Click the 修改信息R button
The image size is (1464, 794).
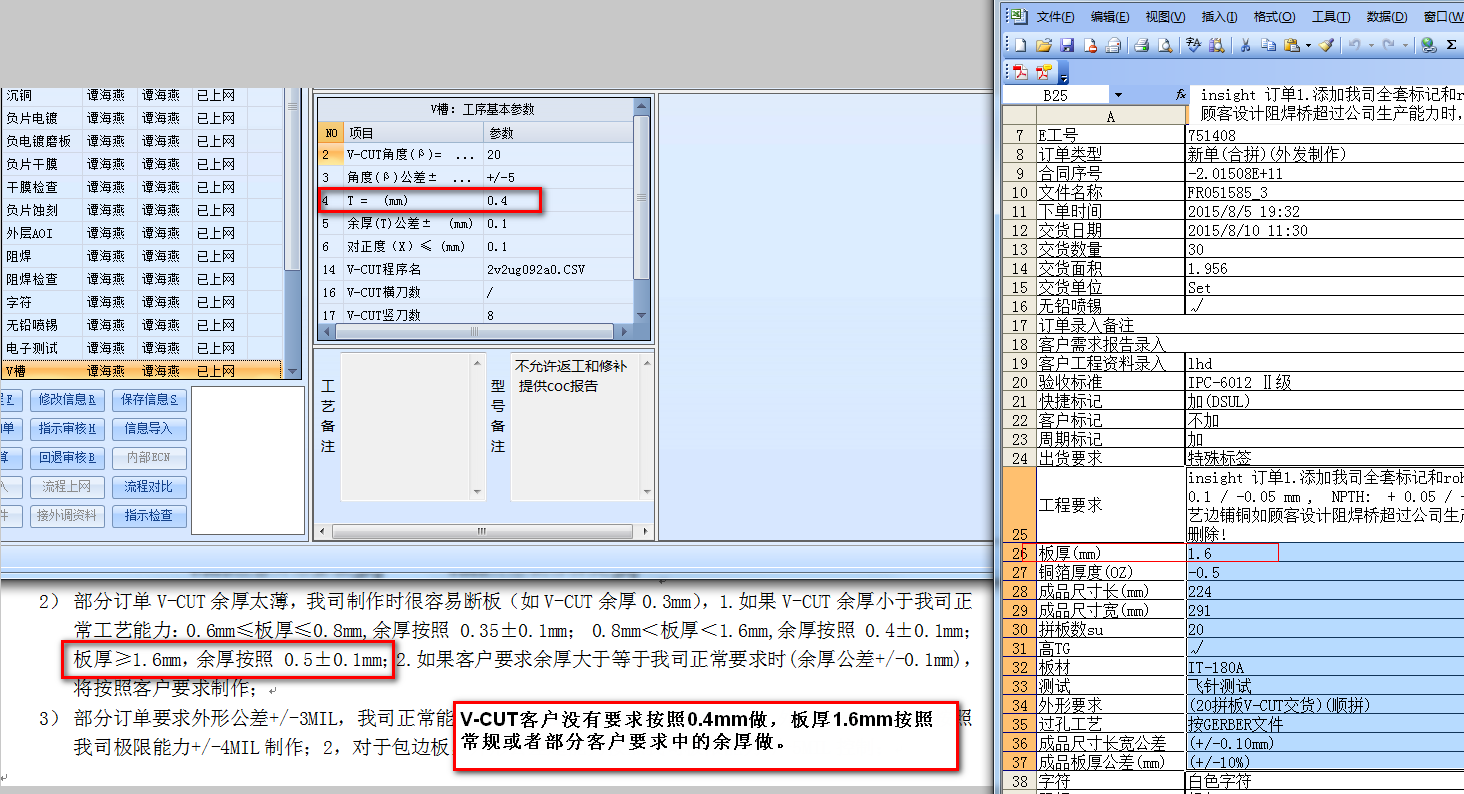tap(67, 400)
